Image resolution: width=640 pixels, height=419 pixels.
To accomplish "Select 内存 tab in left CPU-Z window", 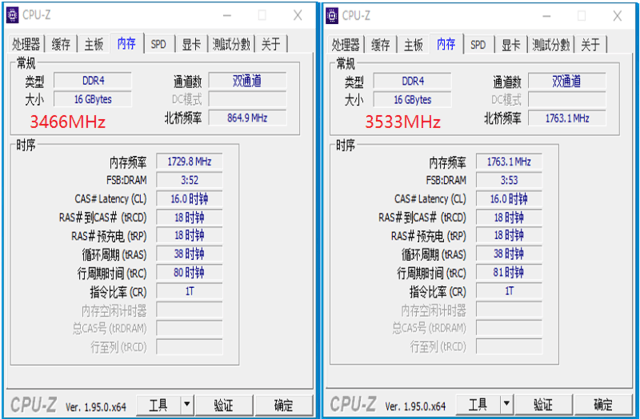I will pyautogui.click(x=127, y=43).
